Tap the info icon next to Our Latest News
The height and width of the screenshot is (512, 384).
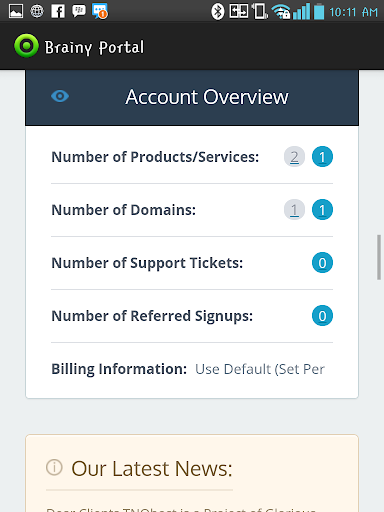point(54,467)
